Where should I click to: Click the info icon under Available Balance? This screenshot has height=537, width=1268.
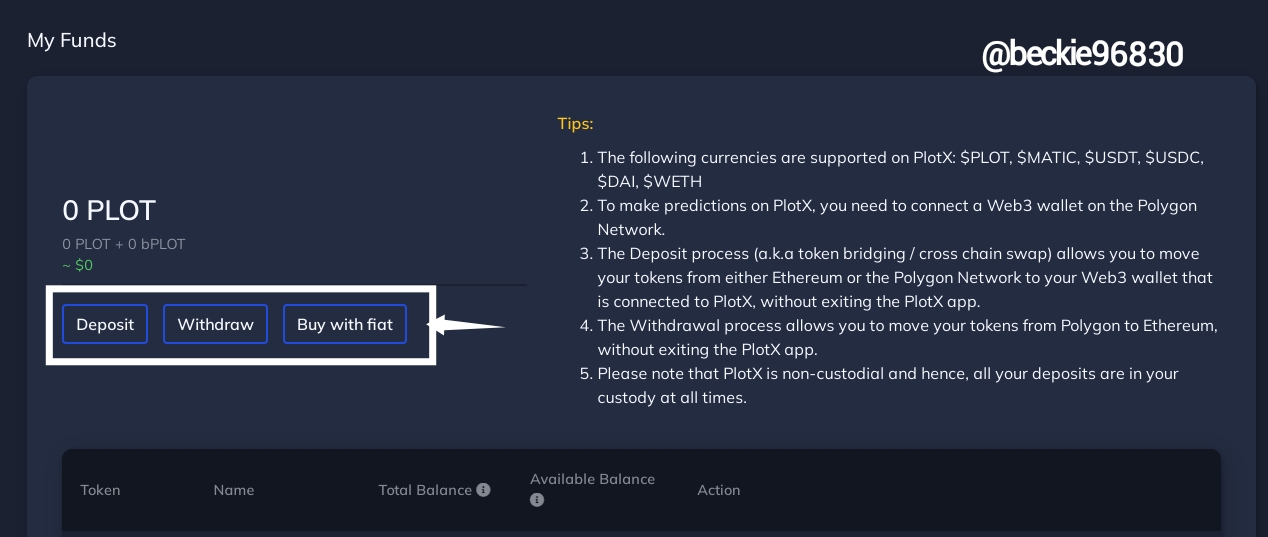tap(537, 500)
